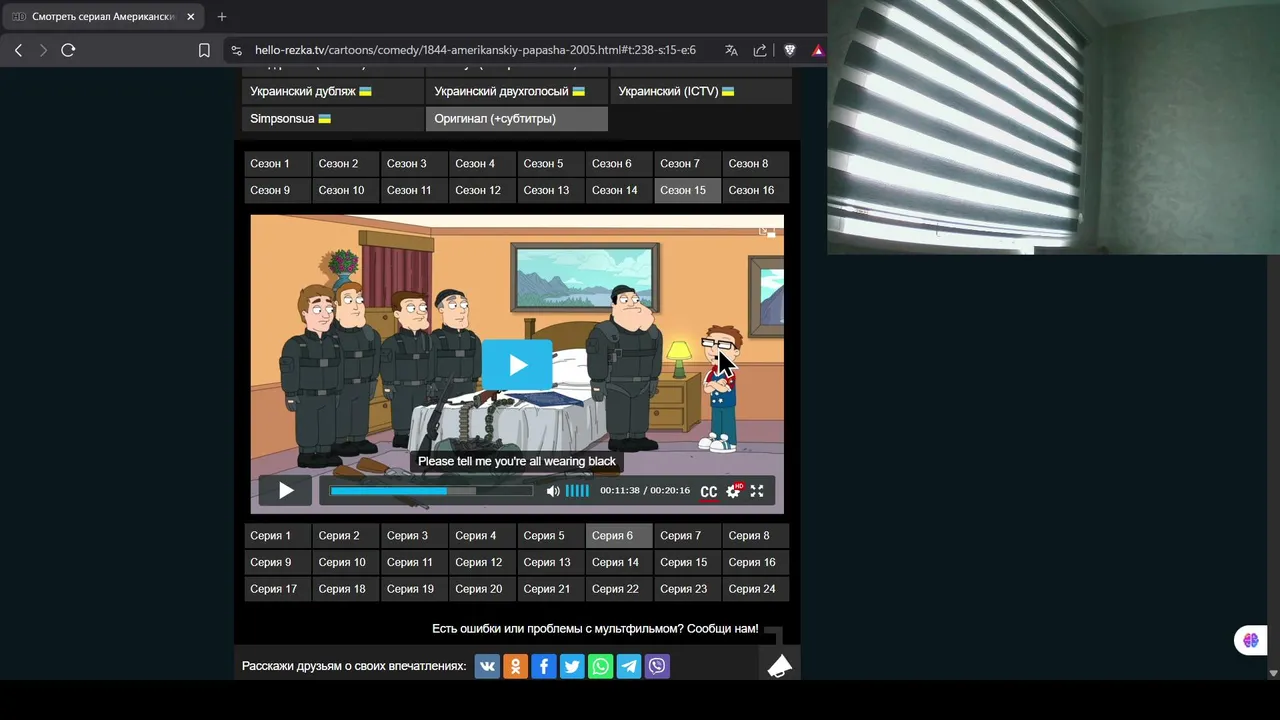Image resolution: width=1280 pixels, height=720 pixels.
Task: Open Серия 7
Action: [687, 535]
